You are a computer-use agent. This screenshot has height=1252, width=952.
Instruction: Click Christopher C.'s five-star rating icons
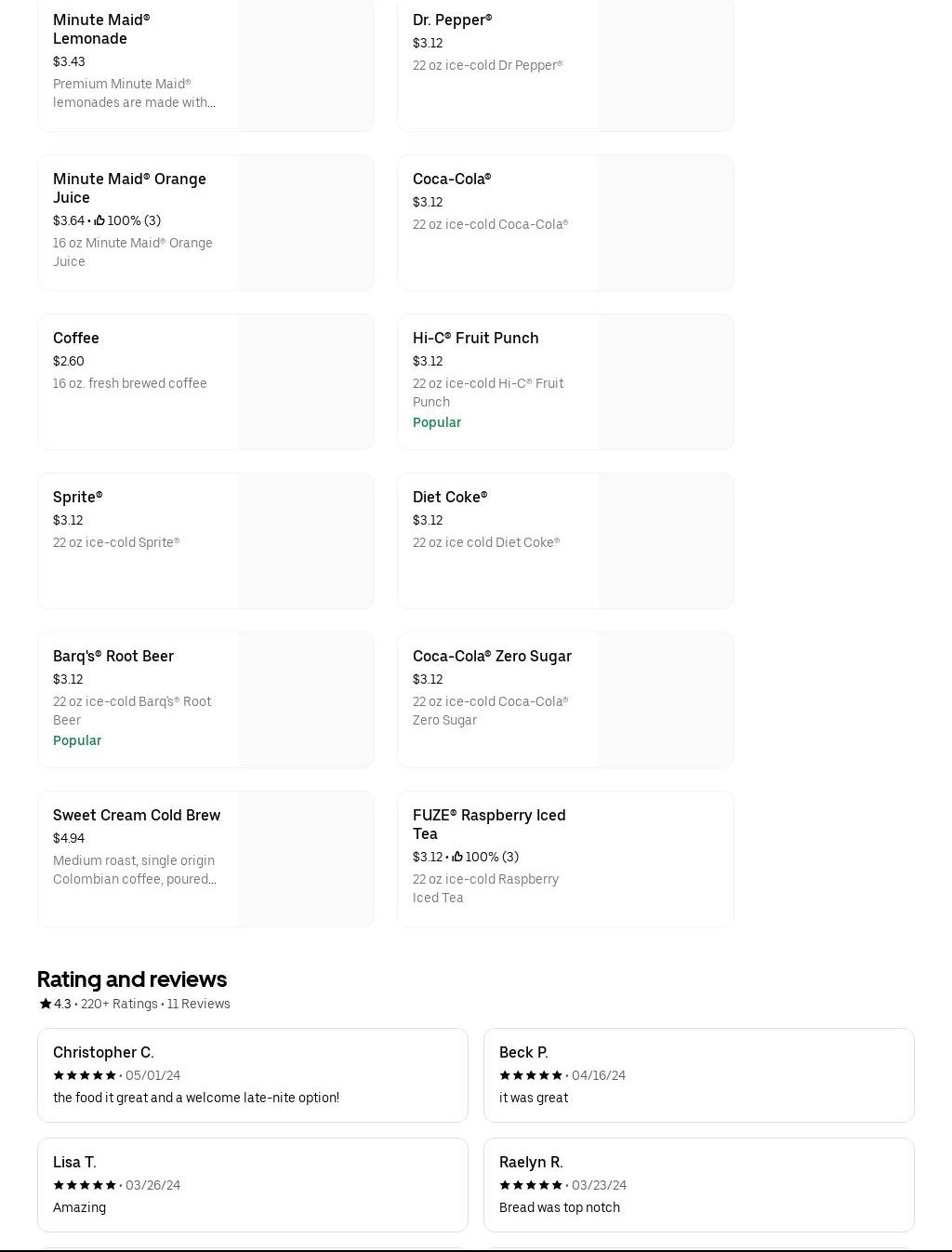85,1075
